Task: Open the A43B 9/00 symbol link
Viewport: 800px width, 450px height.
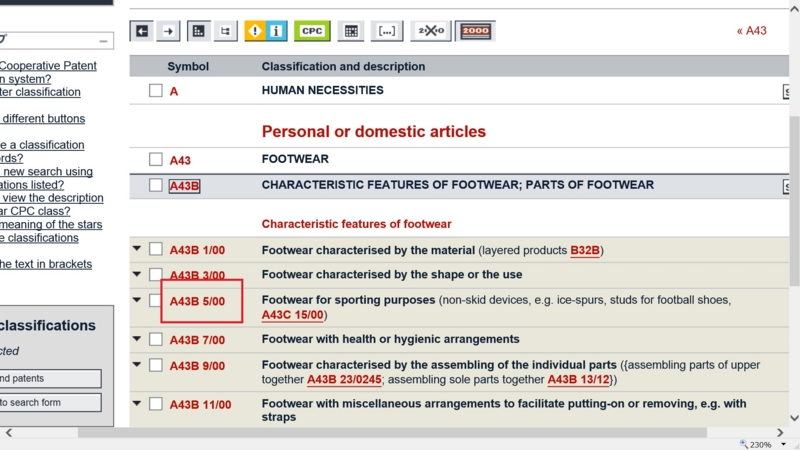Action: (197, 366)
